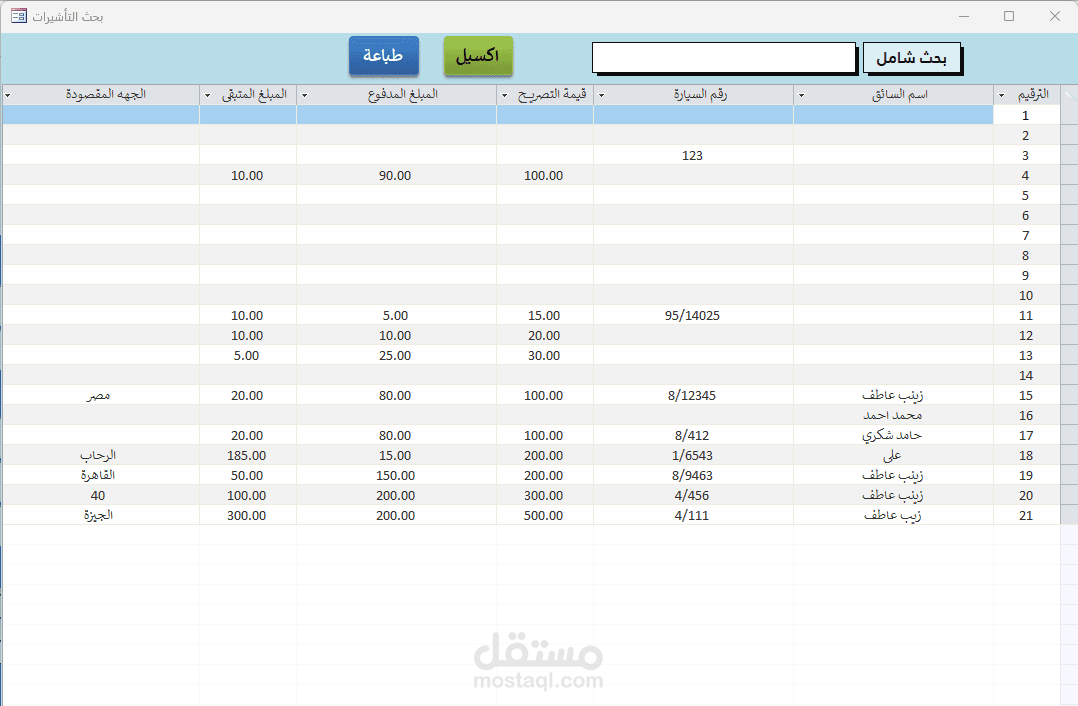Viewport: 1078px width, 706px height.
Task: Click the car number cell 95/14025
Action: pyautogui.click(x=693, y=316)
